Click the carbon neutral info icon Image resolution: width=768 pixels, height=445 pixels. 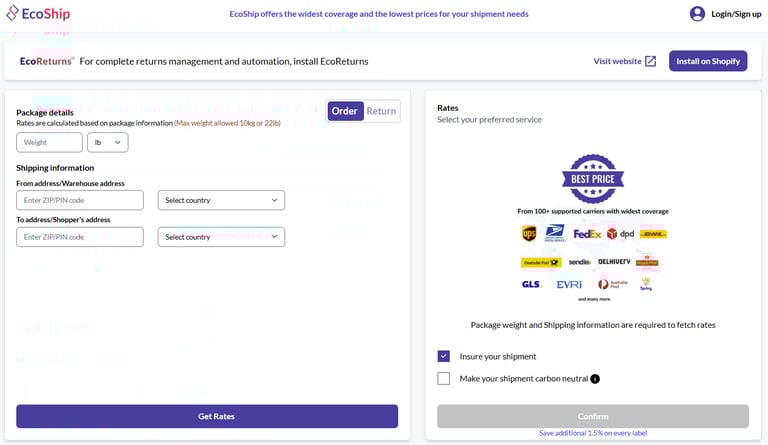coord(595,379)
